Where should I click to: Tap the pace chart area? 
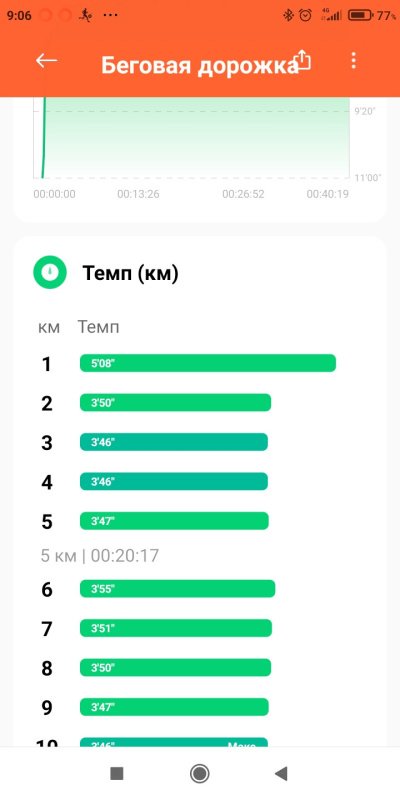point(191,138)
